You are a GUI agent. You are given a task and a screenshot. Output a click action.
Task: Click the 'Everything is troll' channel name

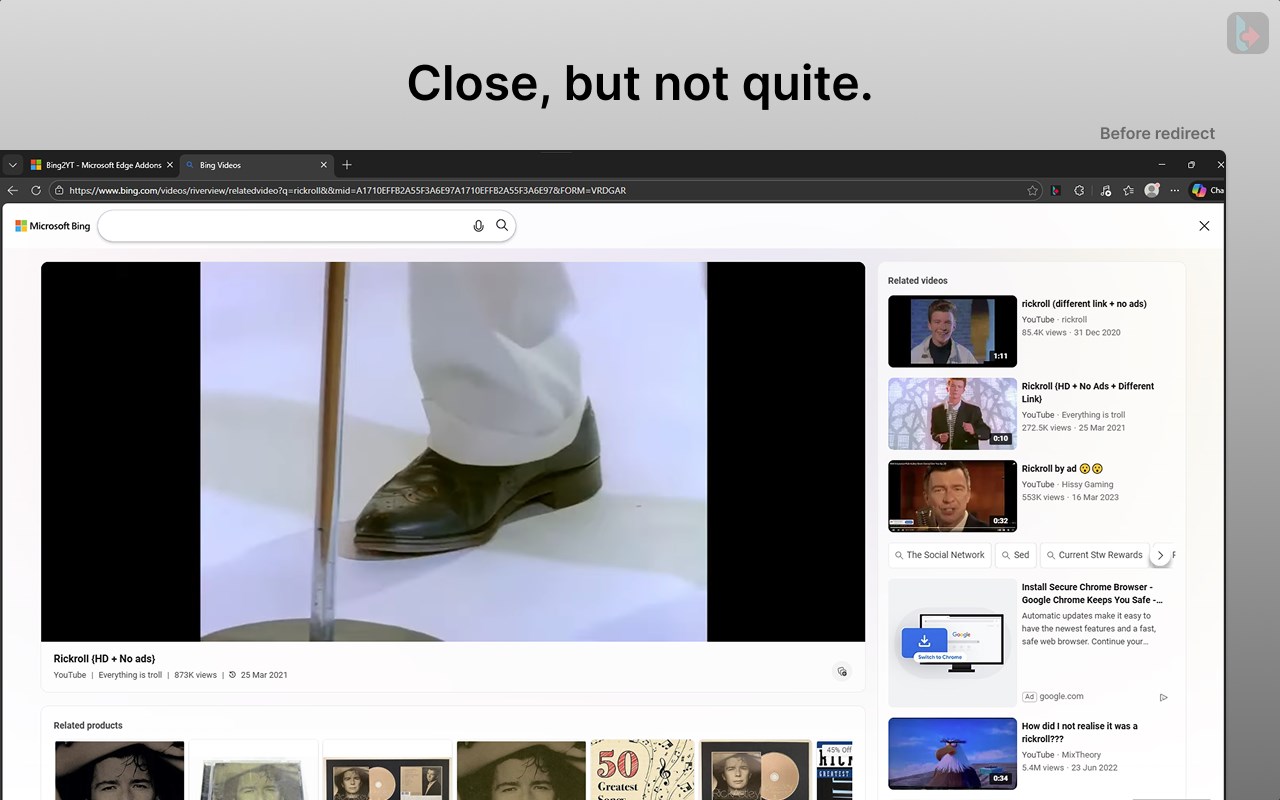(130, 675)
